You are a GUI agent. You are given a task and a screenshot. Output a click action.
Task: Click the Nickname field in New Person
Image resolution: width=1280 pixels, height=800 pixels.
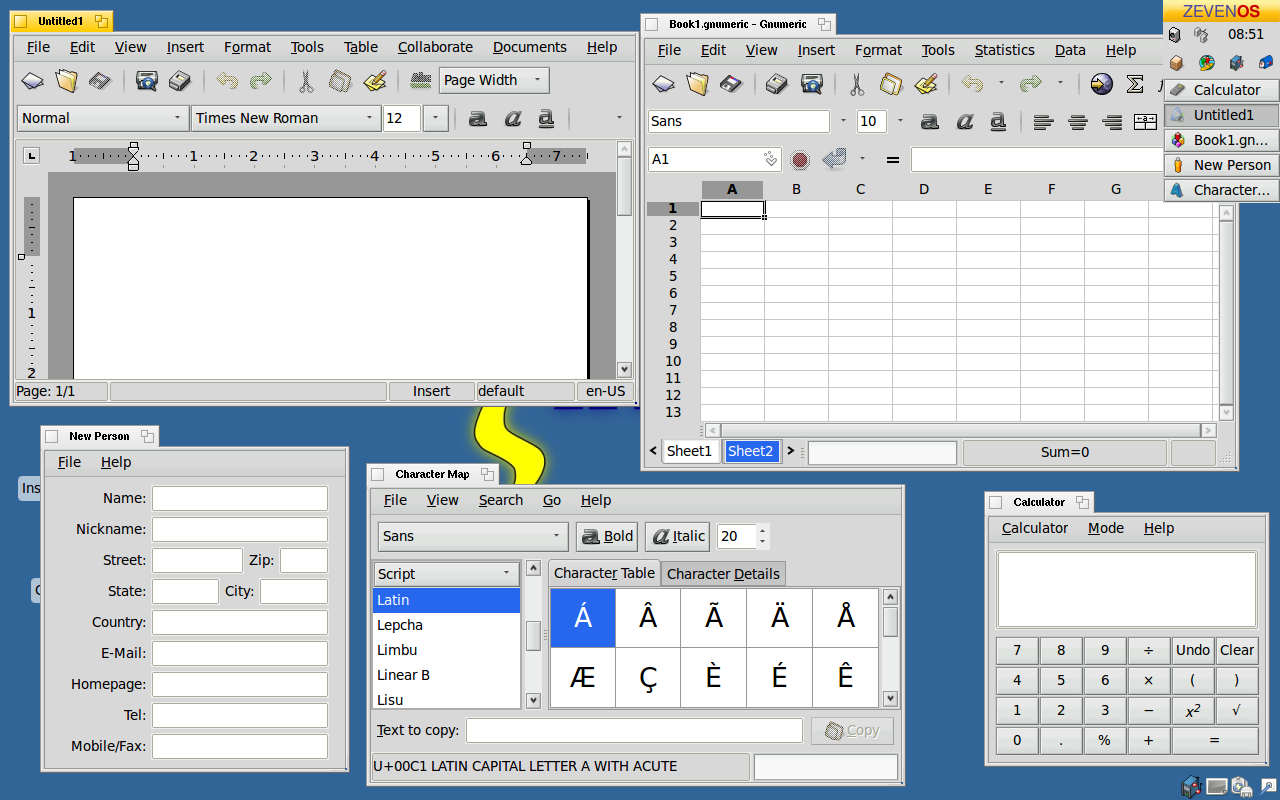[239, 530]
